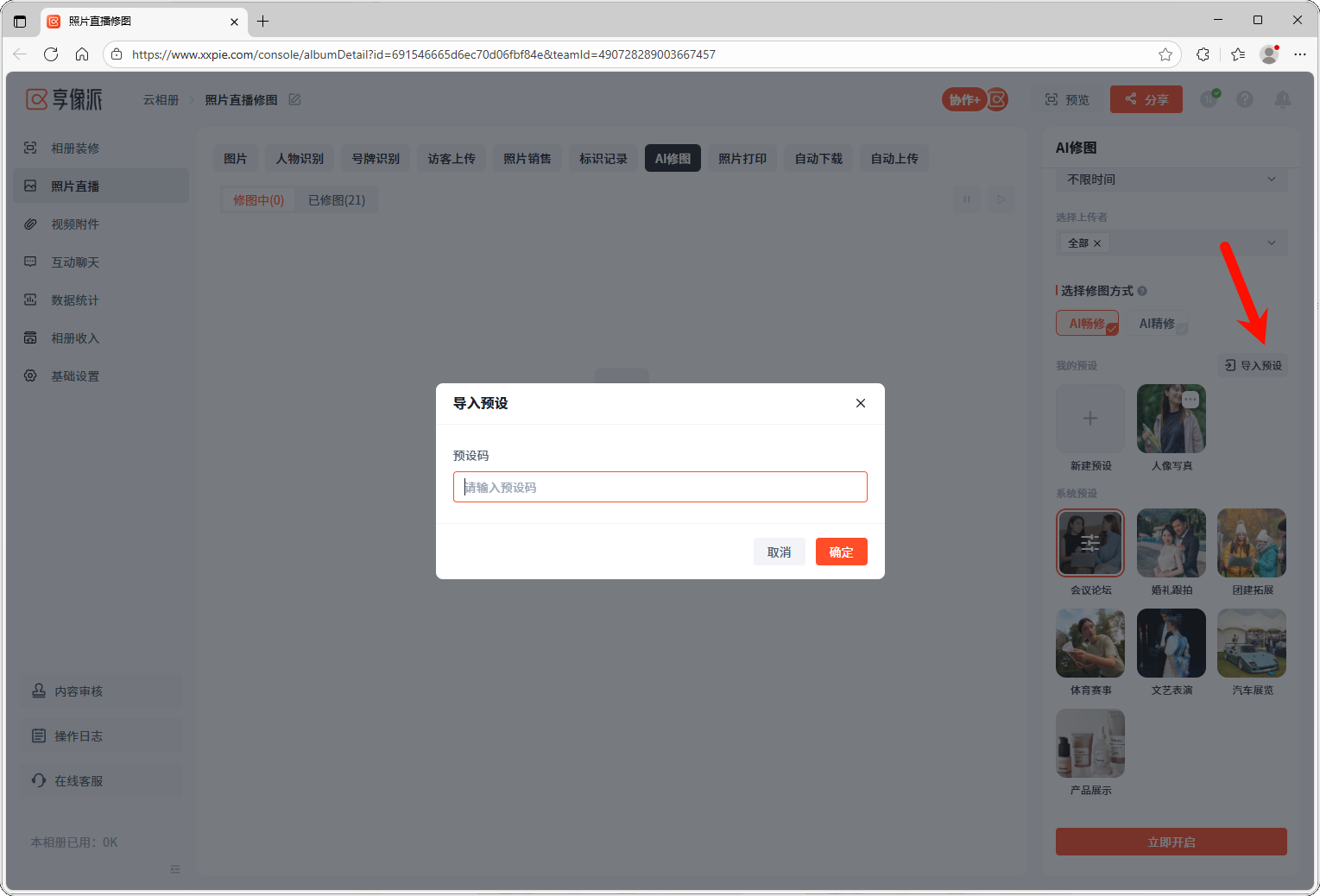Click the 导入预设 import icon button
Image resolution: width=1320 pixels, height=896 pixels.
pyautogui.click(x=1253, y=365)
